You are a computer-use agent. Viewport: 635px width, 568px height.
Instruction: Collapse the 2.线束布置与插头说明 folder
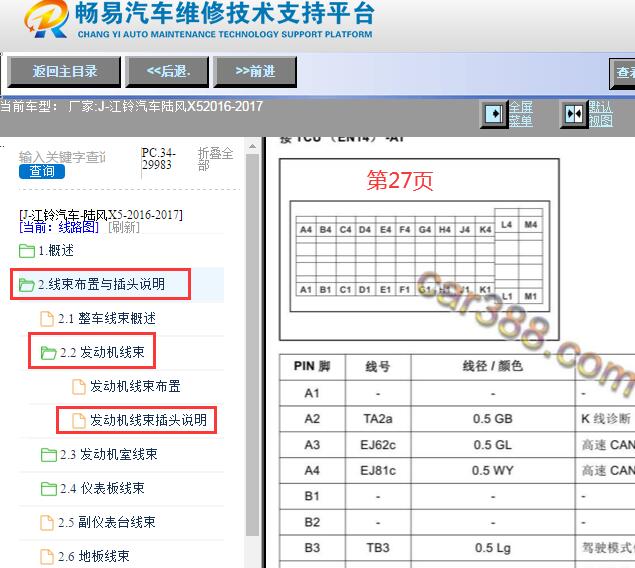pyautogui.click(x=101, y=284)
